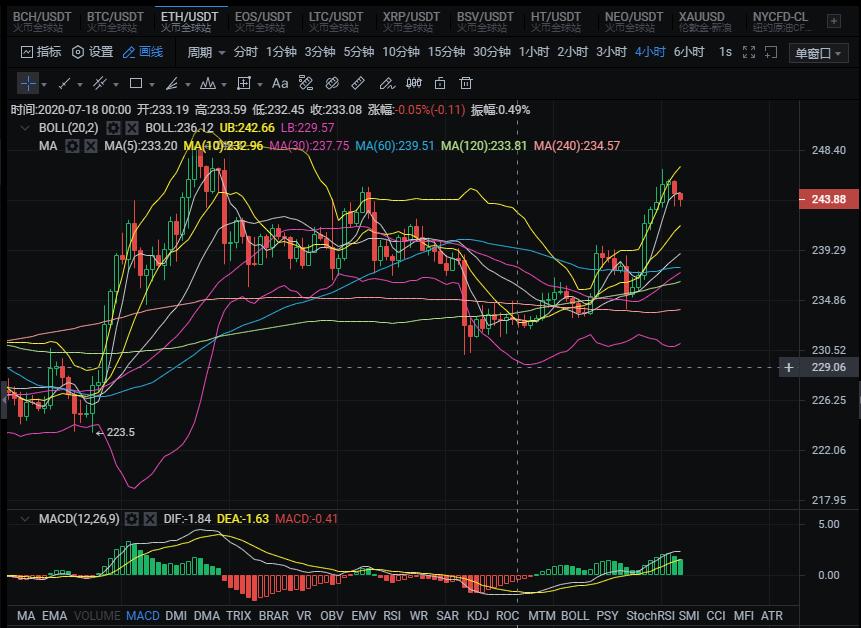The height and width of the screenshot is (628, 861).
Task: Select the wave pattern drawing tool
Action: click(208, 83)
